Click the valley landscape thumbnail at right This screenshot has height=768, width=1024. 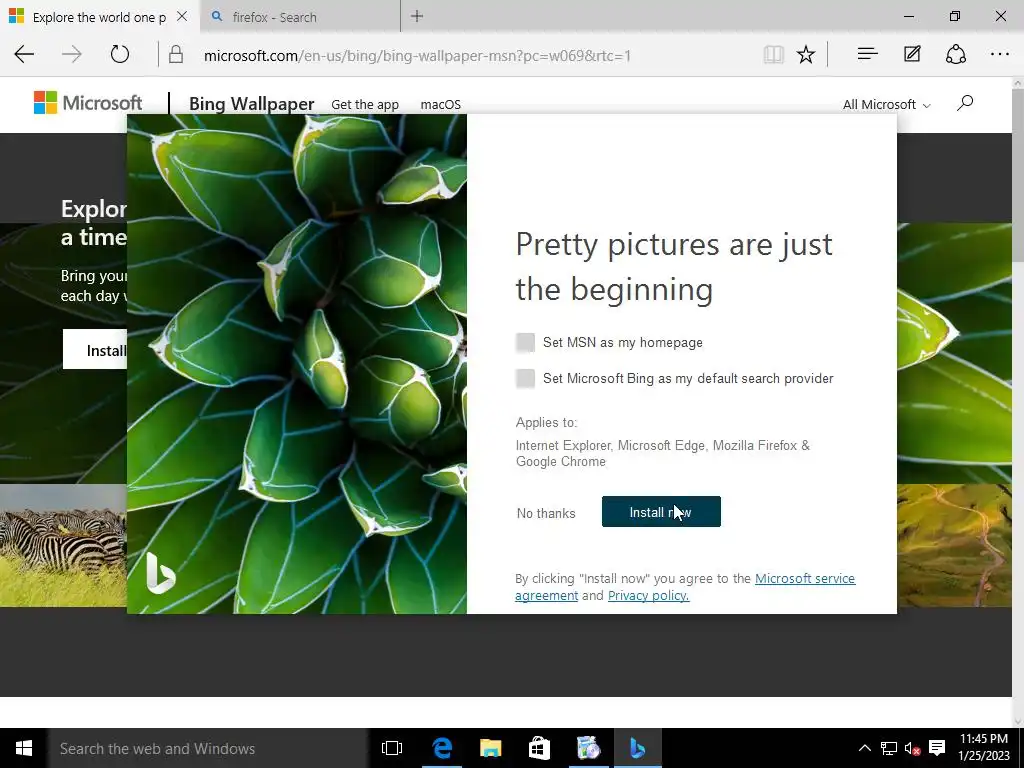point(954,545)
